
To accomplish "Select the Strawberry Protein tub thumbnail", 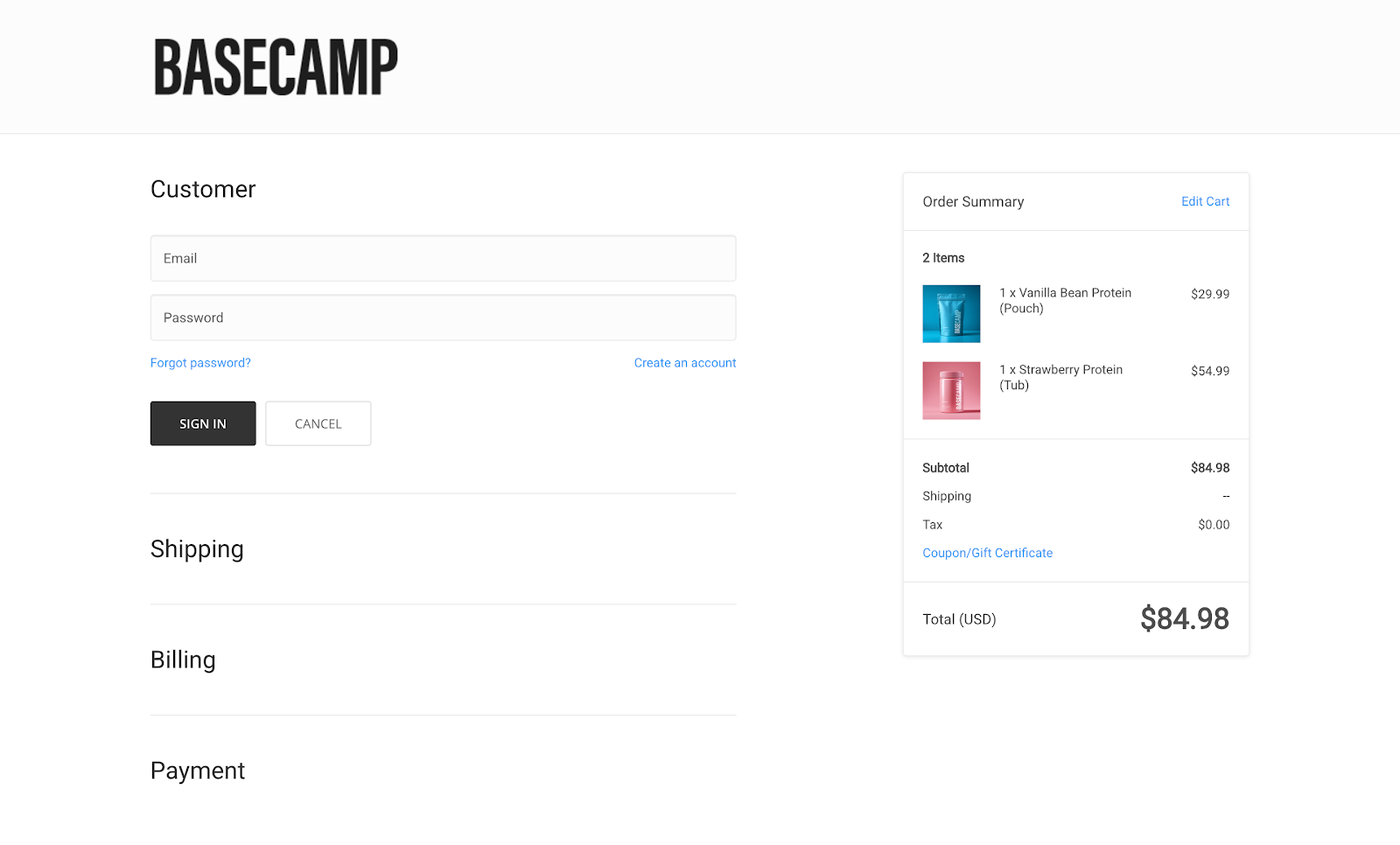I will (x=951, y=390).
